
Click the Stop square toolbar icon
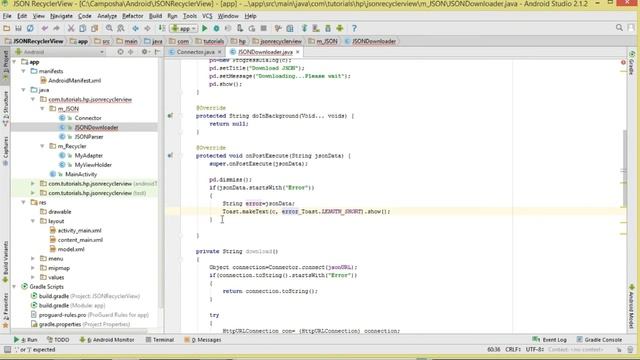click(x=264, y=28)
